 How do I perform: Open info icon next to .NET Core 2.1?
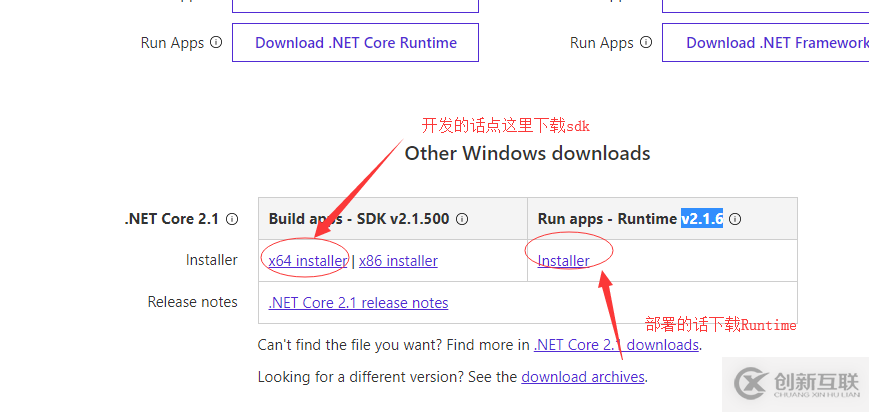[232, 219]
